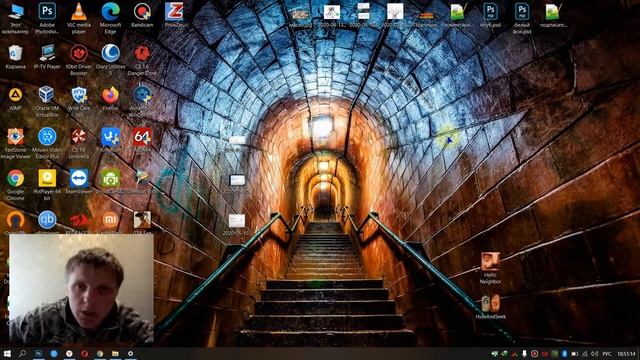Open the volume control in system tray
The height and width of the screenshot is (360, 640).
click(594, 353)
